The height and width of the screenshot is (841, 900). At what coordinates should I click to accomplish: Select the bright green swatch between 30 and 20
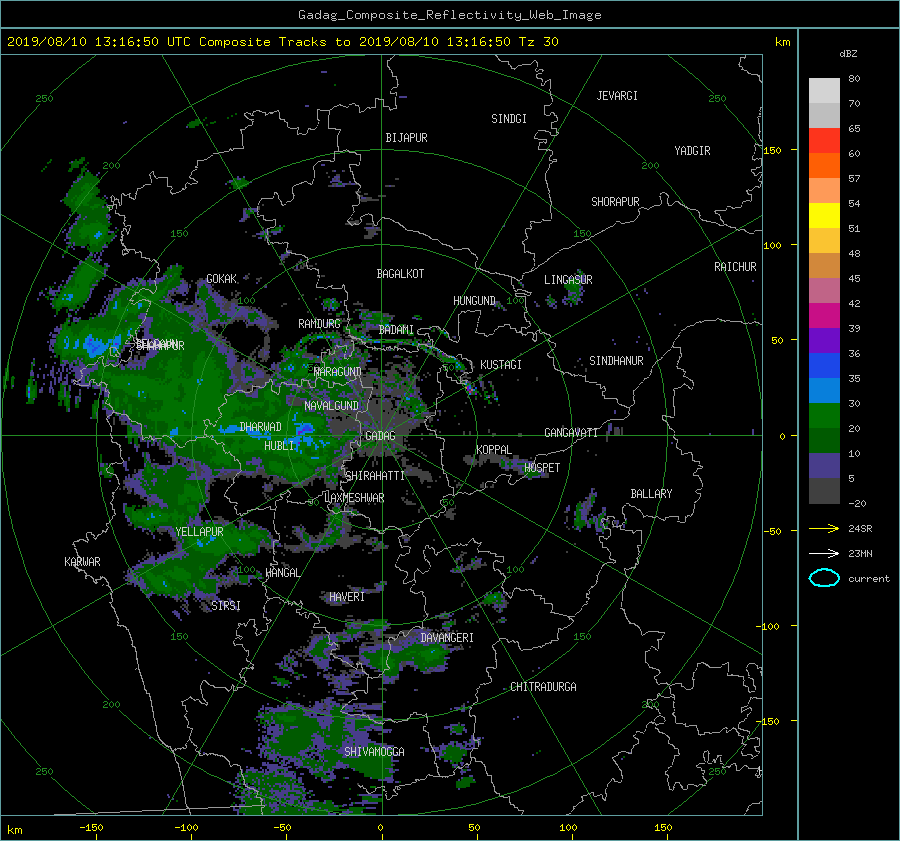[824, 416]
